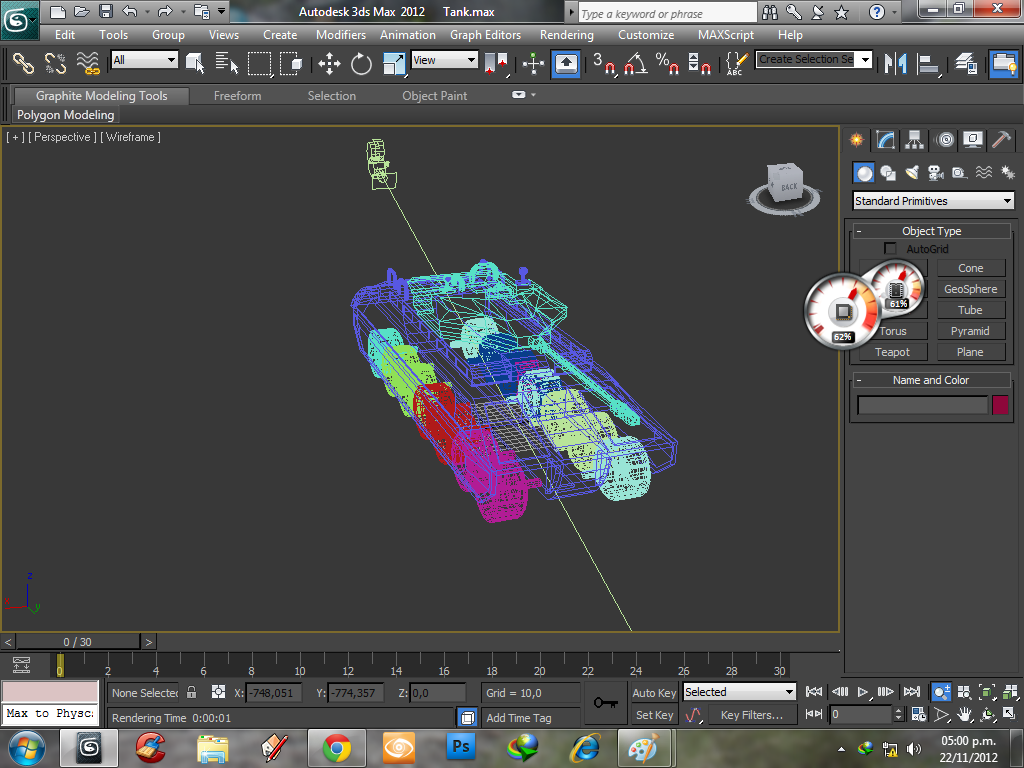
Task: Open the Selected key filter dropdown
Action: (x=739, y=692)
